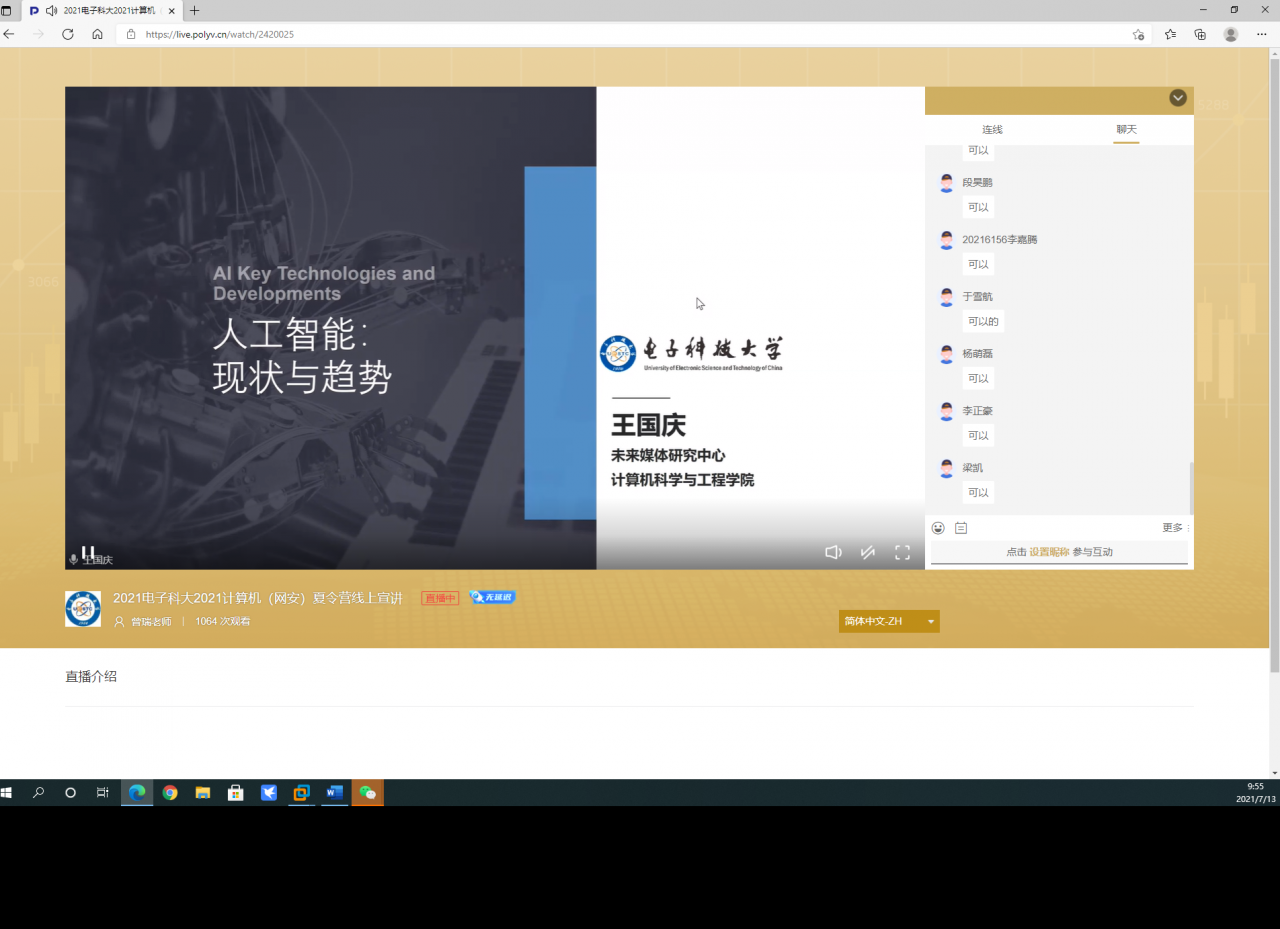Collapse the chat panel with chevron button
Viewport: 1280px width, 929px height.
[x=1178, y=98]
